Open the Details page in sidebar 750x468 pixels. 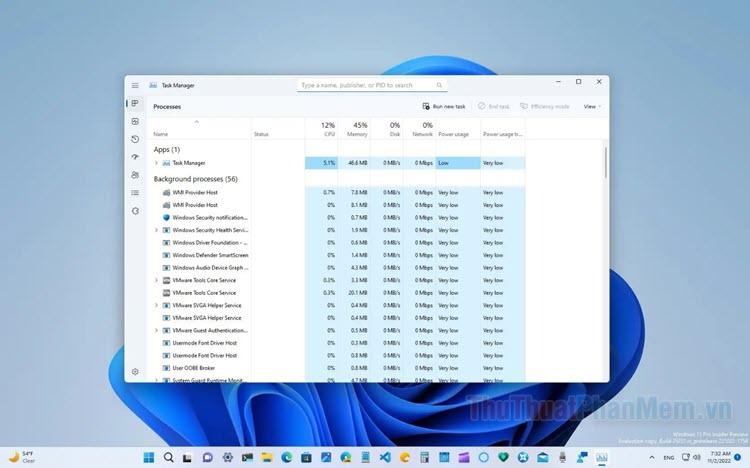point(135,193)
